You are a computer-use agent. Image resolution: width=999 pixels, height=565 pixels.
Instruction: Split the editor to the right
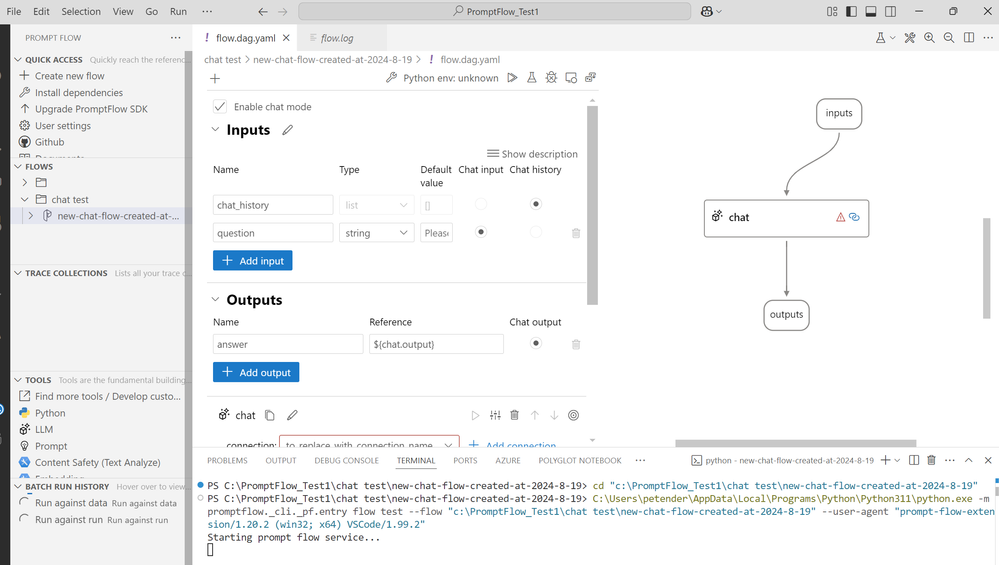[x=969, y=38]
